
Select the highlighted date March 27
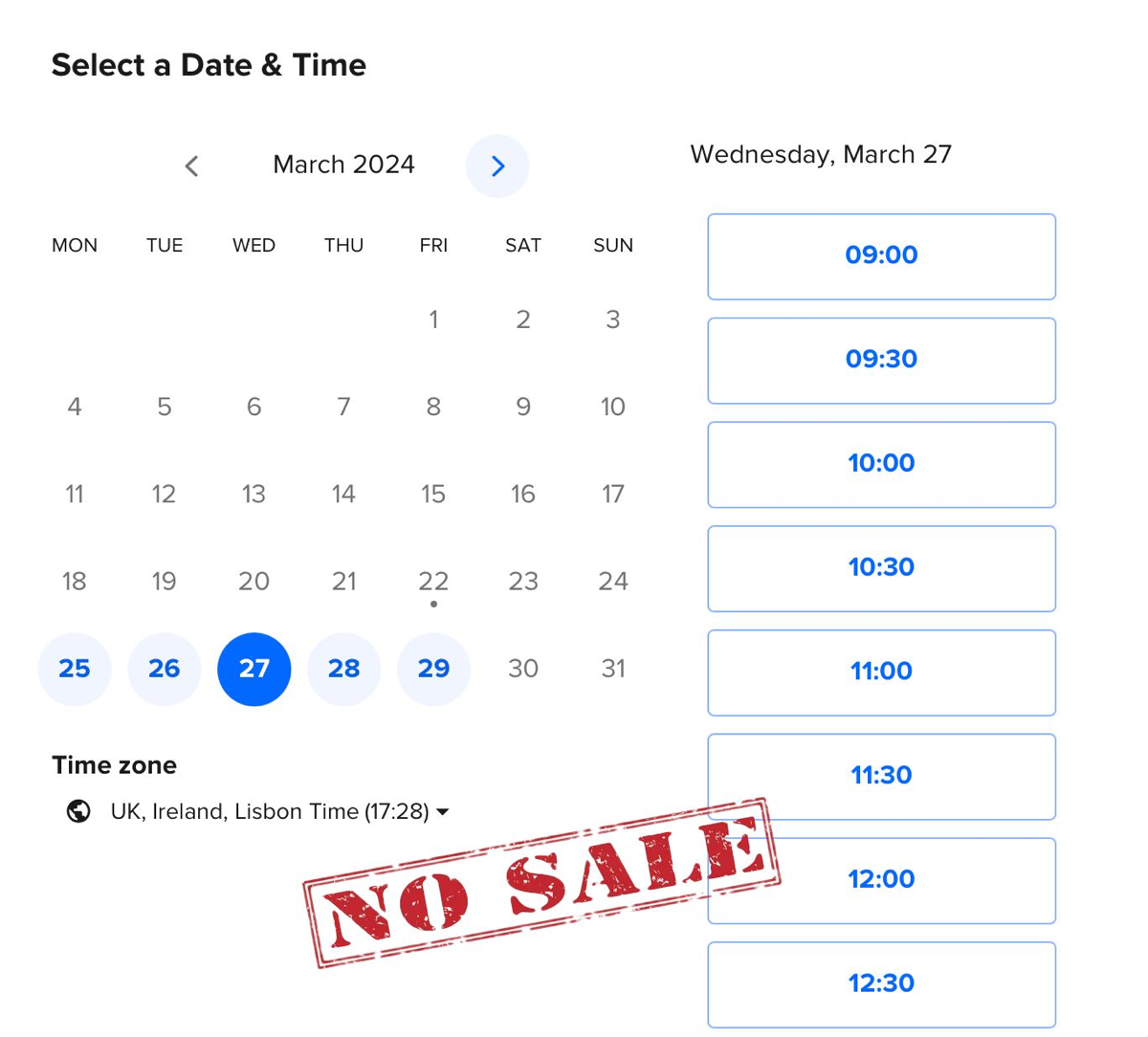tap(254, 669)
